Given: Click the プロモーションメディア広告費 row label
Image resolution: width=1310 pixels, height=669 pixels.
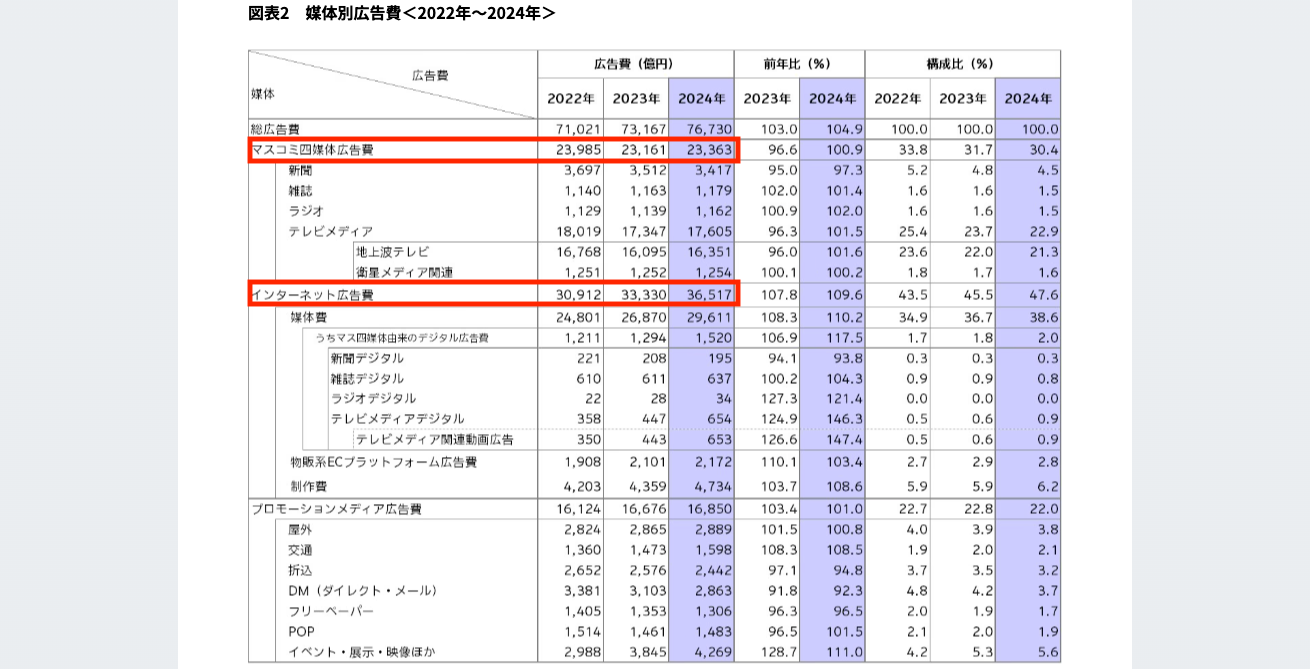Looking at the screenshot, I should click(x=336, y=508).
